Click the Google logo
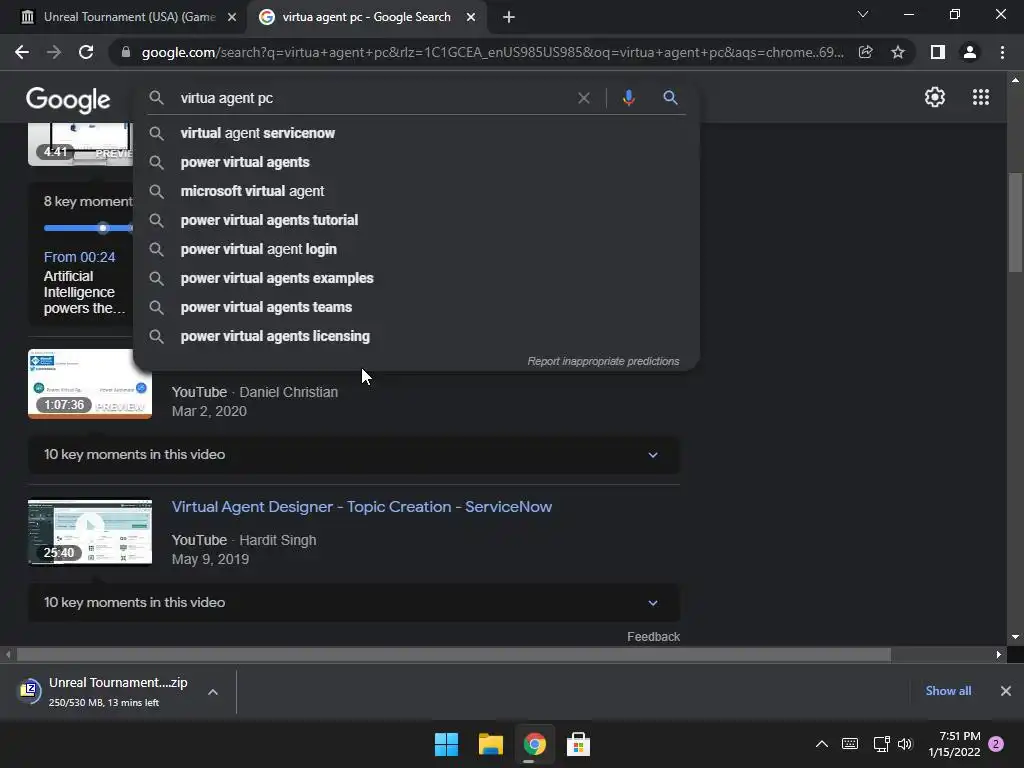The width and height of the screenshot is (1024, 768). point(68,100)
